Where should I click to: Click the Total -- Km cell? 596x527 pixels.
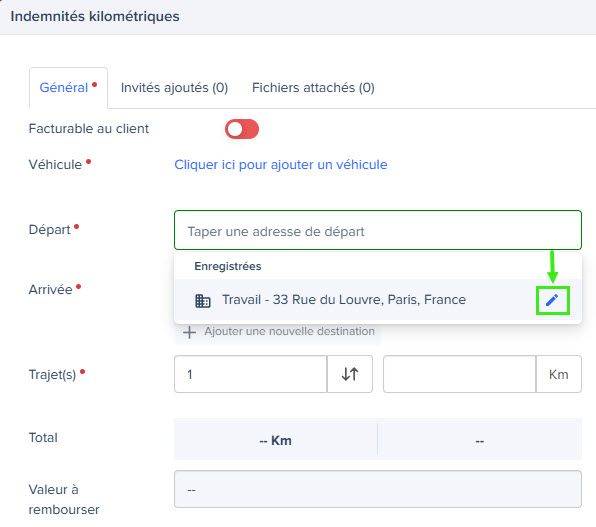pyautogui.click(x=276, y=440)
